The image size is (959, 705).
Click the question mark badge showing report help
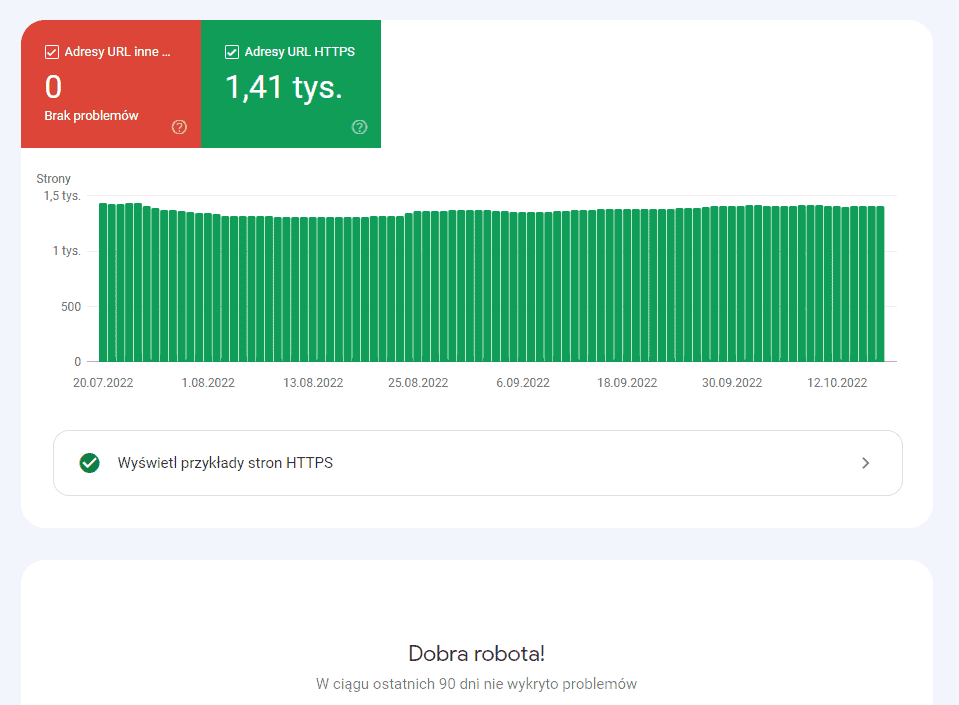pyautogui.click(x=360, y=127)
